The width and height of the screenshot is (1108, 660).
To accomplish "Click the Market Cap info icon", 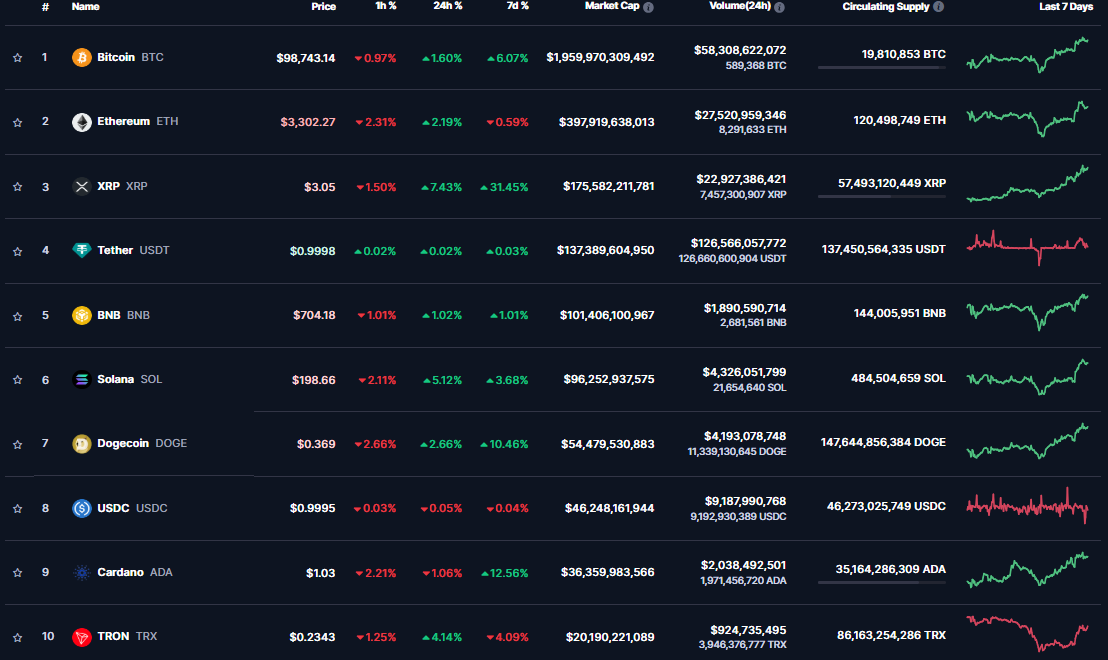I will [x=649, y=7].
